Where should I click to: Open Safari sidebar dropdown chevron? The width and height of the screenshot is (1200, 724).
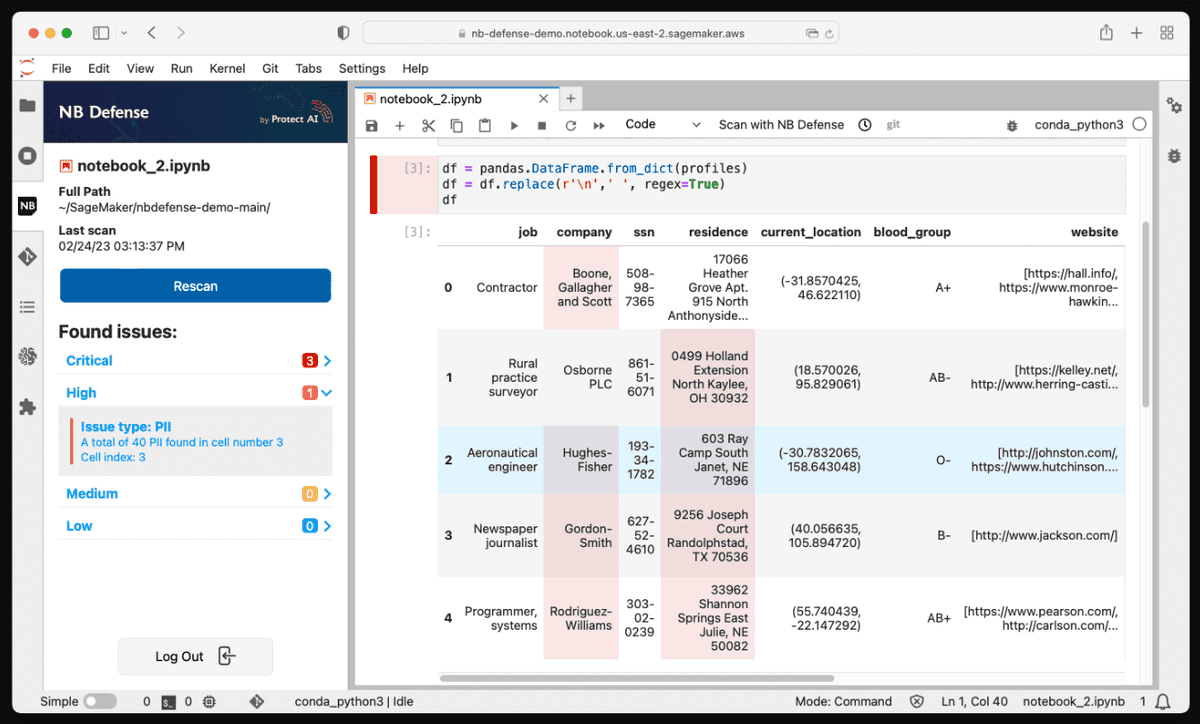click(124, 33)
